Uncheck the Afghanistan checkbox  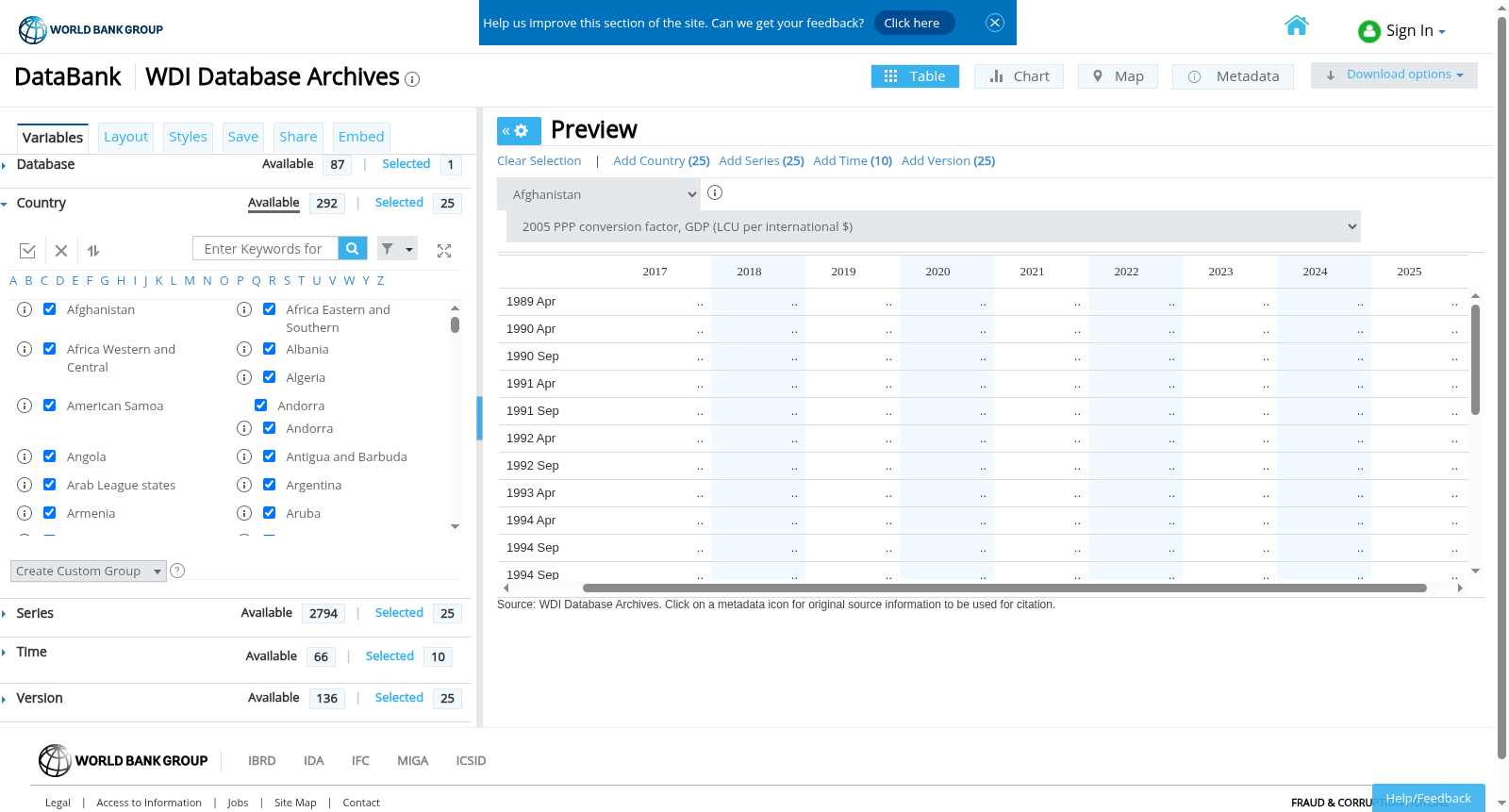tap(50, 309)
